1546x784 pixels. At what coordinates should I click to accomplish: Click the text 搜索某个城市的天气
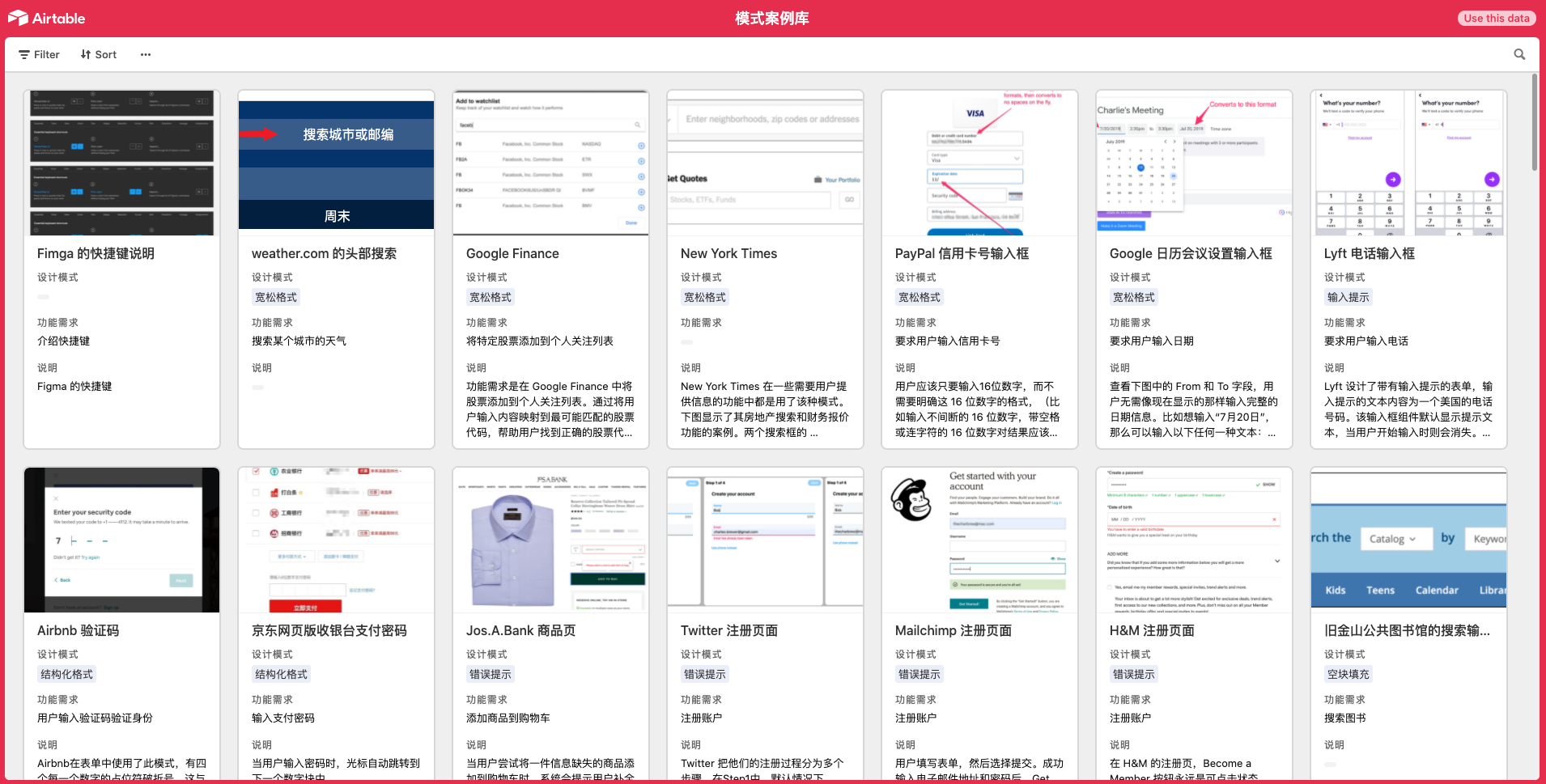point(299,341)
